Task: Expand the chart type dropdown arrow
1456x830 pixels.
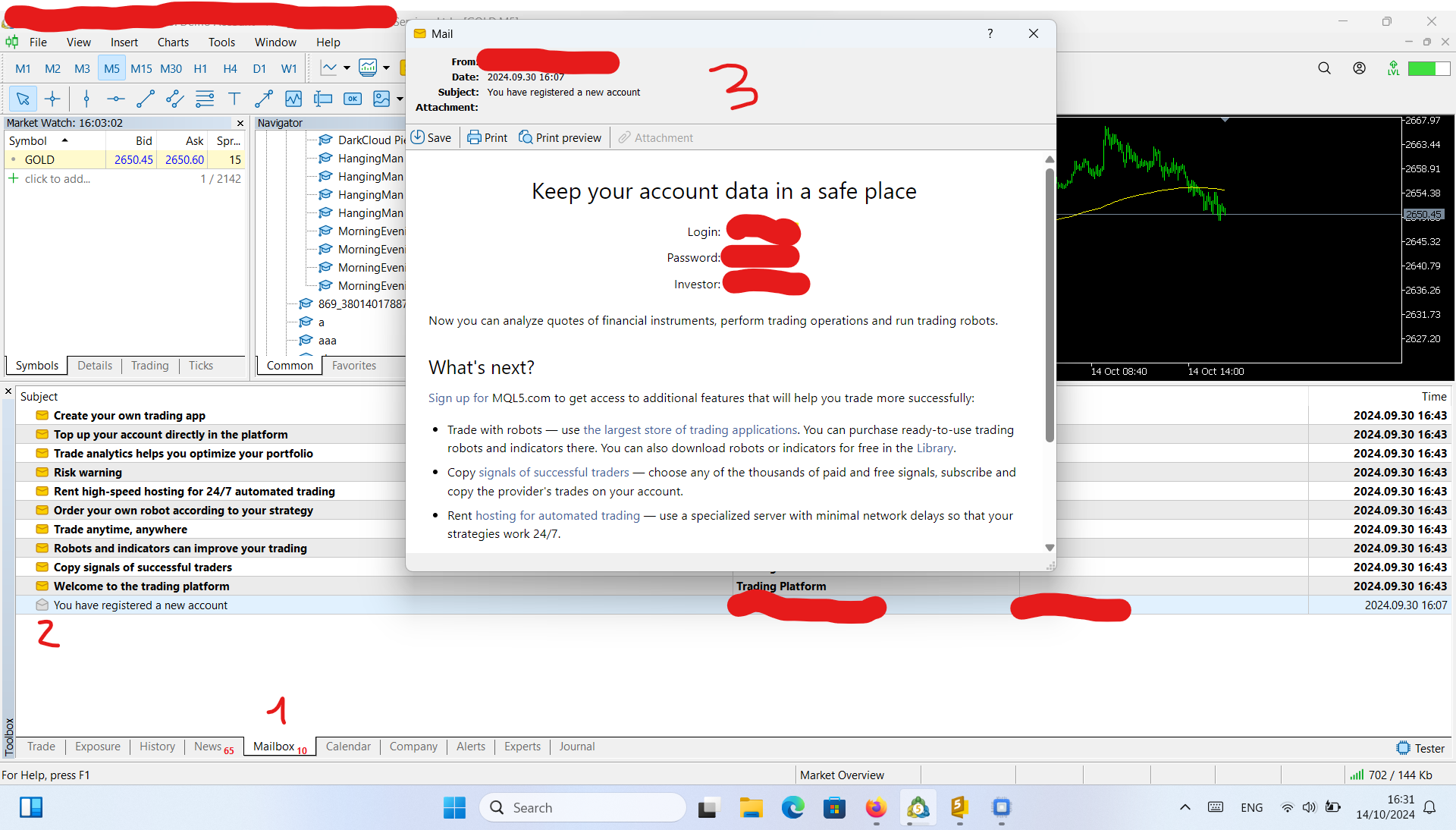Action: click(x=347, y=68)
